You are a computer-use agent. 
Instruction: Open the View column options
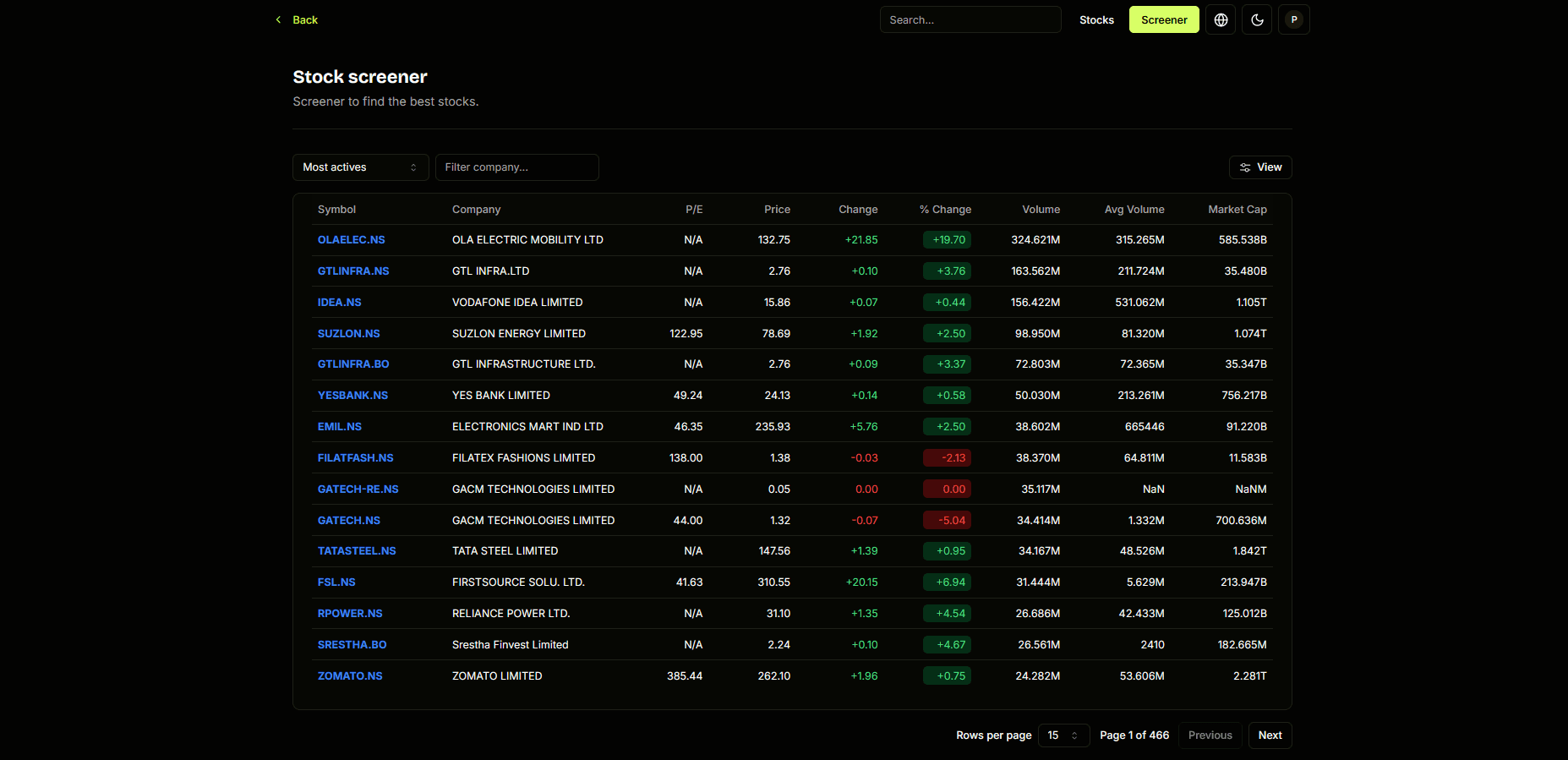pos(1260,167)
